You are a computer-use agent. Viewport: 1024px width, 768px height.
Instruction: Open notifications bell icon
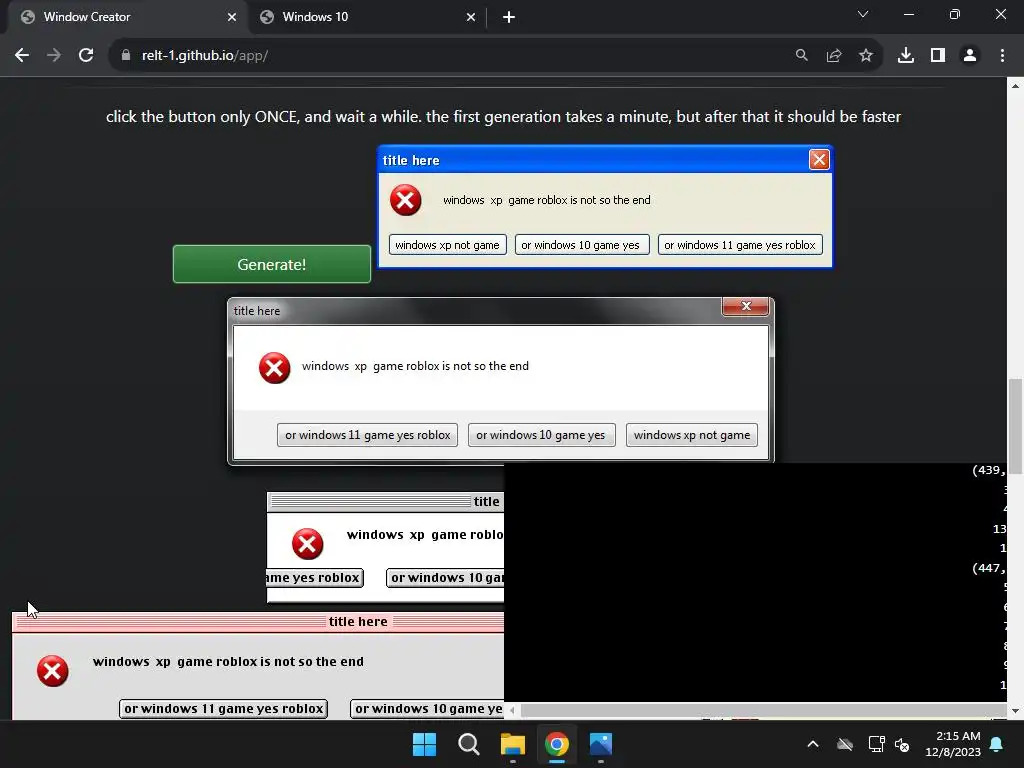pyautogui.click(x=997, y=744)
